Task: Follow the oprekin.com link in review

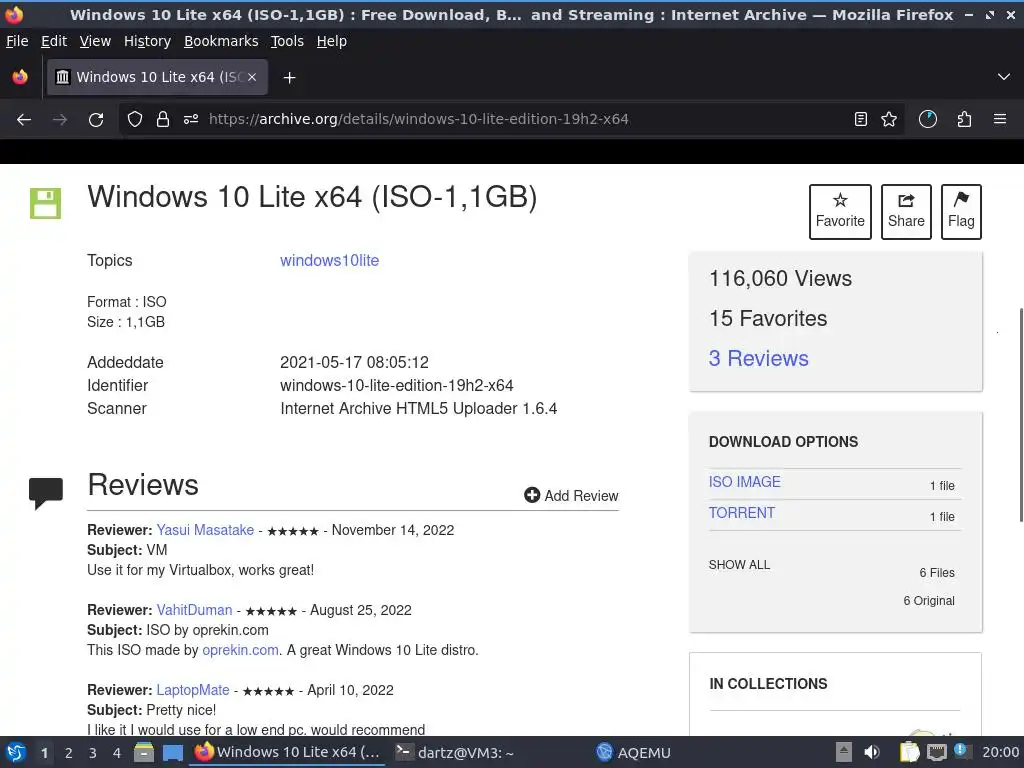Action: pos(240,650)
